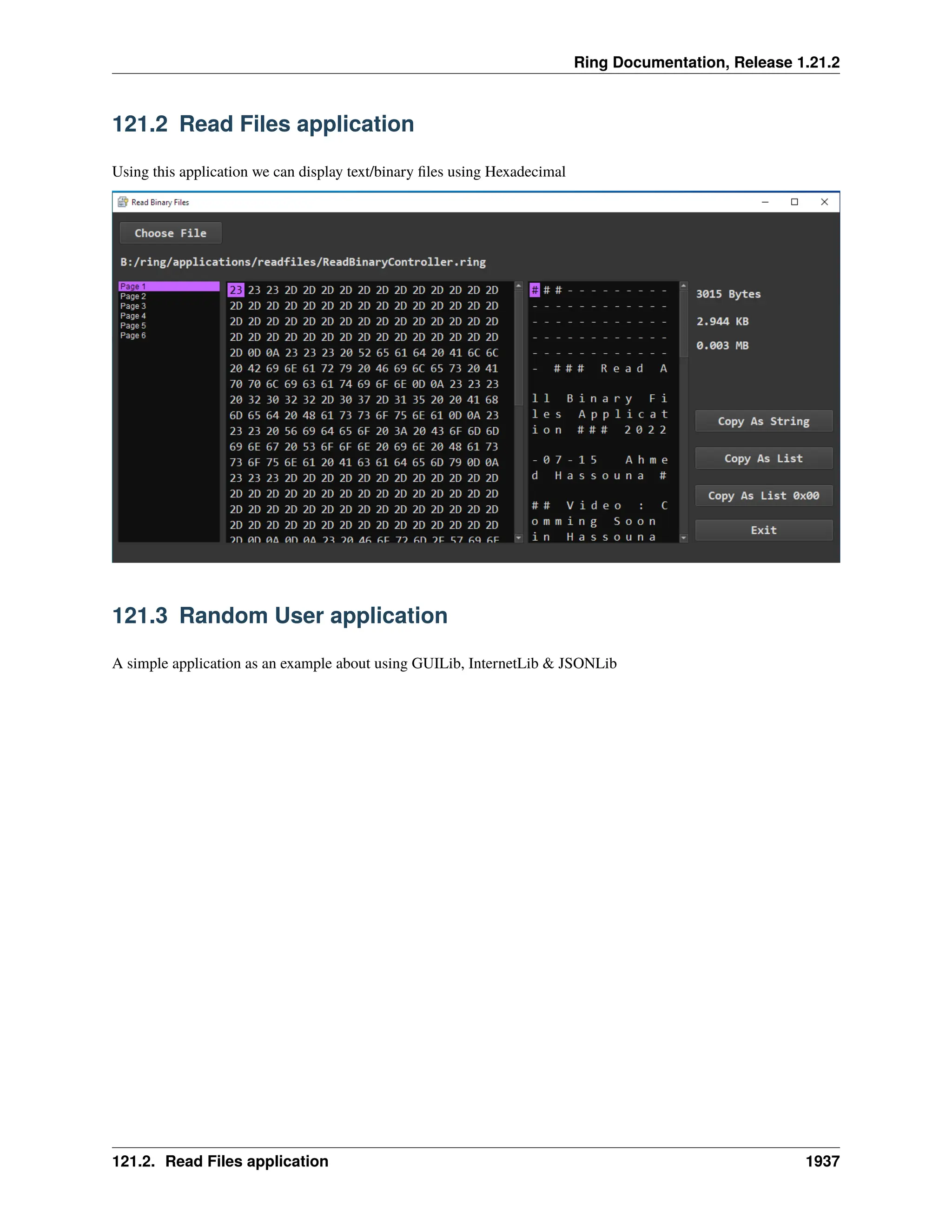This screenshot has height=1232, width=952.
Task: Click Copy As List 0x00 button
Action: 763,496
